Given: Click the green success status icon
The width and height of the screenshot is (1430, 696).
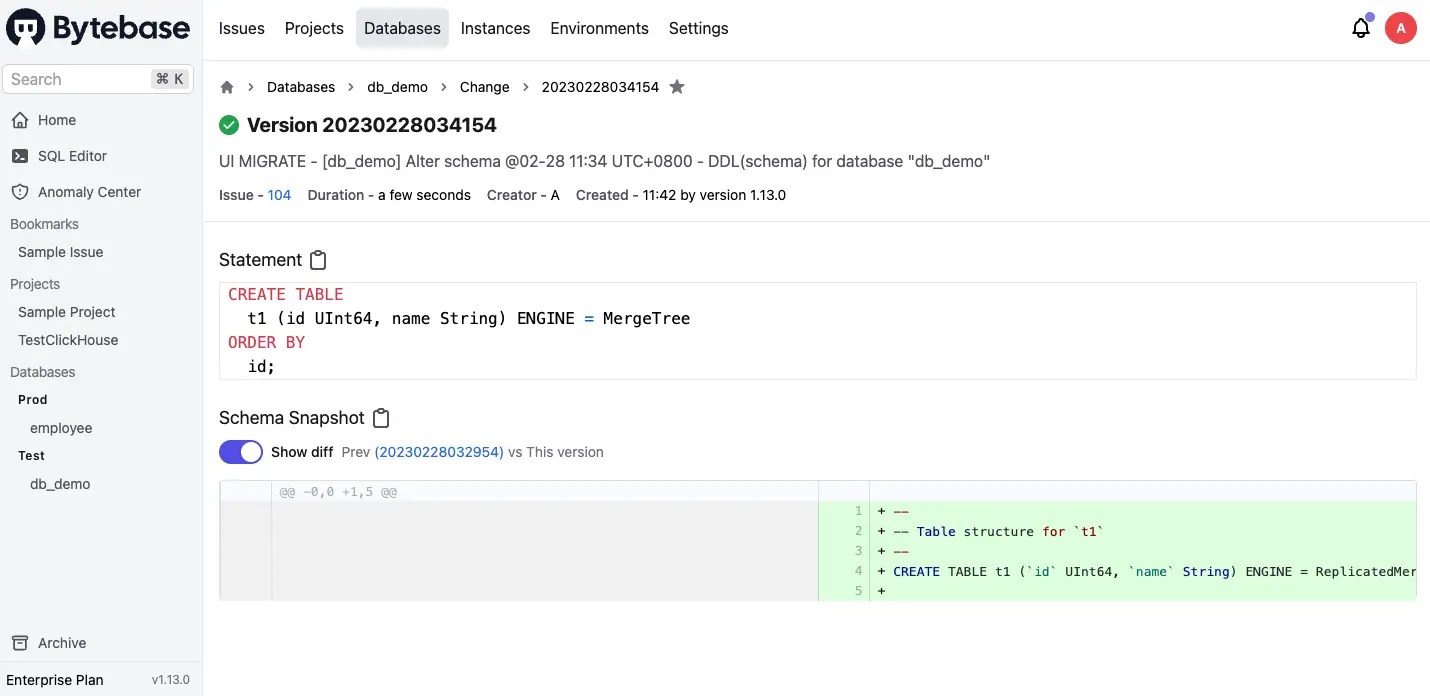Looking at the screenshot, I should click(229, 125).
